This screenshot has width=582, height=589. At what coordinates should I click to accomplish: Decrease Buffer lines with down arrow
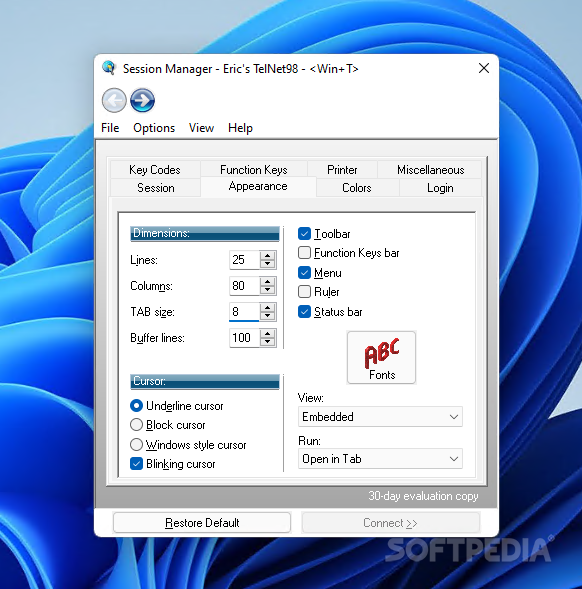tap(268, 342)
